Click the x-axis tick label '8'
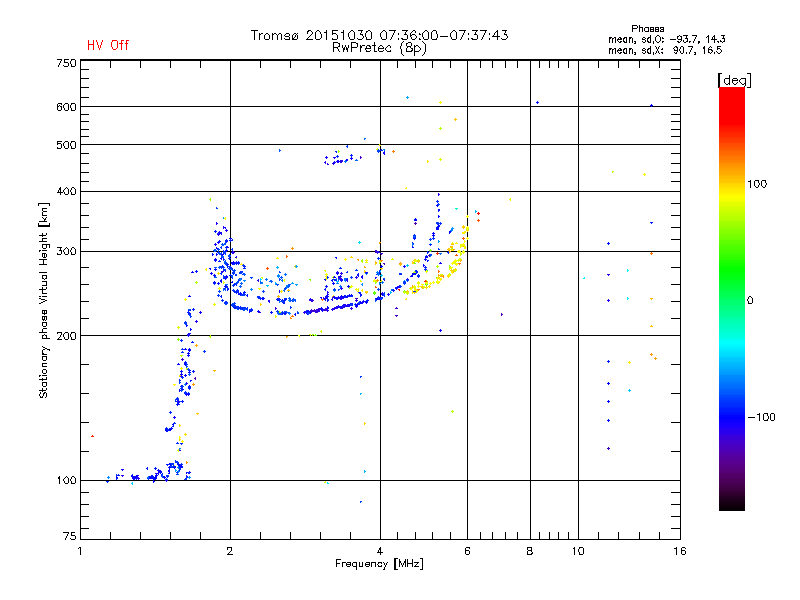This screenshot has height=600, width=800. click(x=530, y=551)
